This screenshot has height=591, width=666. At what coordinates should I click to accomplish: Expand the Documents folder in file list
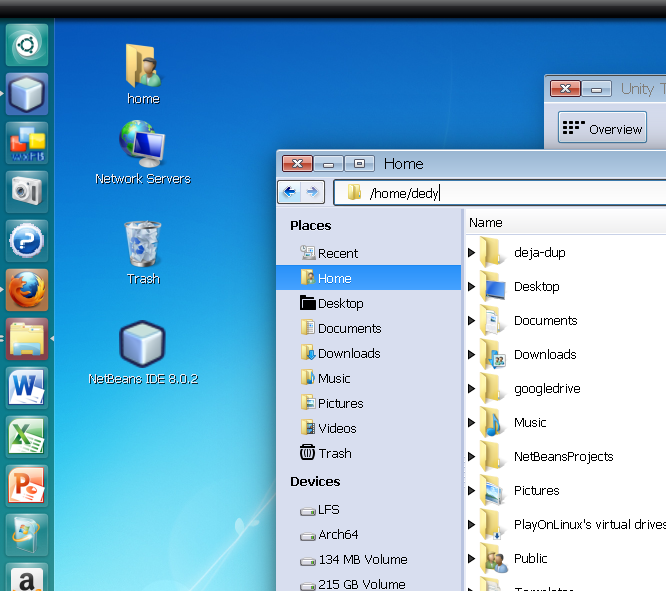tap(471, 320)
